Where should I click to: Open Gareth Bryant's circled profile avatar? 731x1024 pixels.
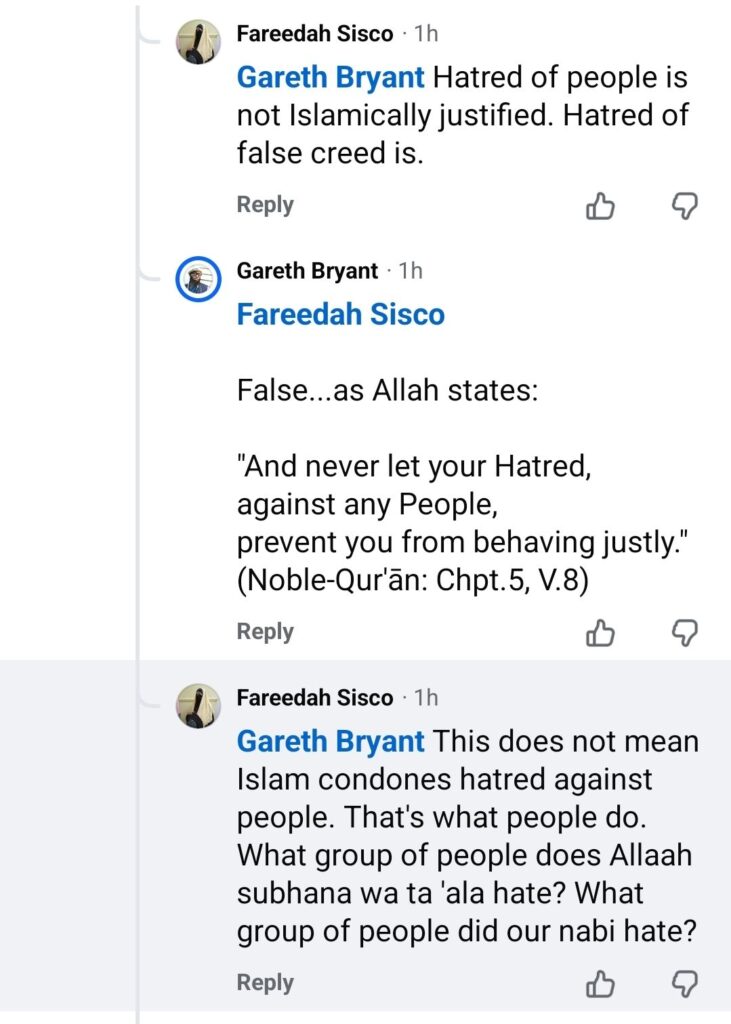[197, 278]
